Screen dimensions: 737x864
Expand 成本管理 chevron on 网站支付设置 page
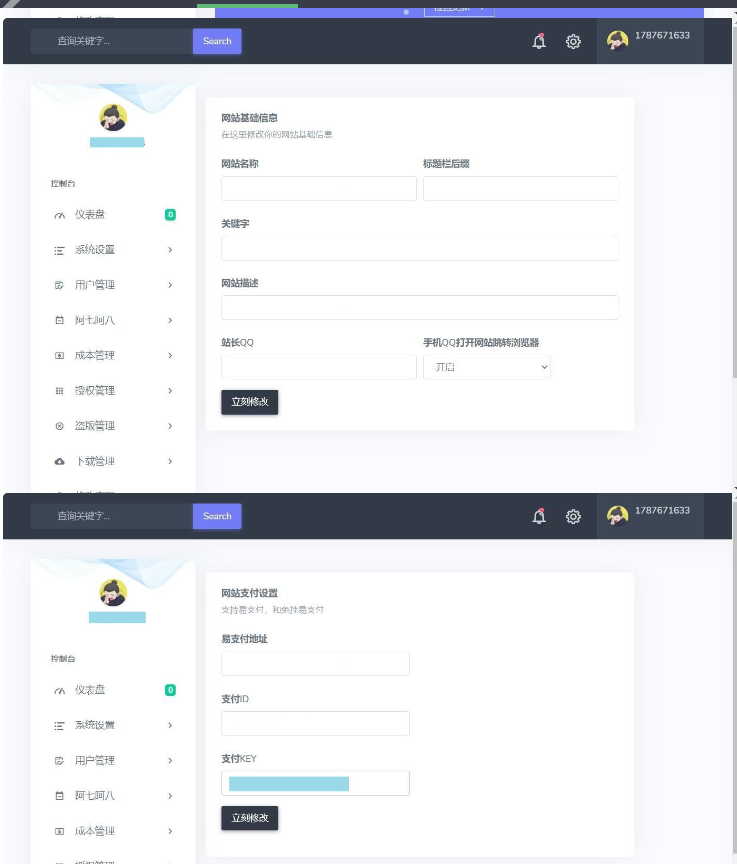pos(170,831)
